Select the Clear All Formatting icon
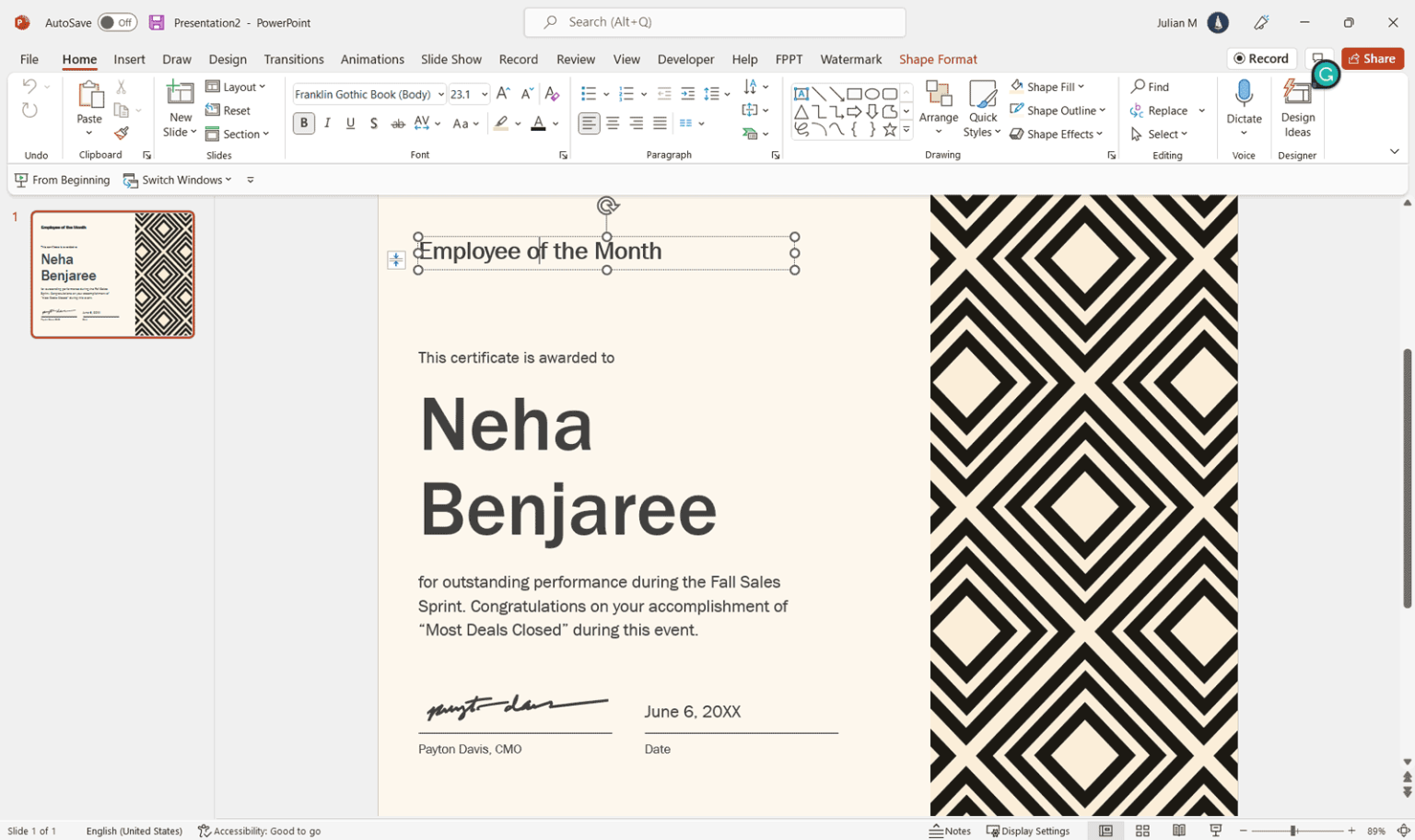The width and height of the screenshot is (1415, 840). [x=551, y=93]
